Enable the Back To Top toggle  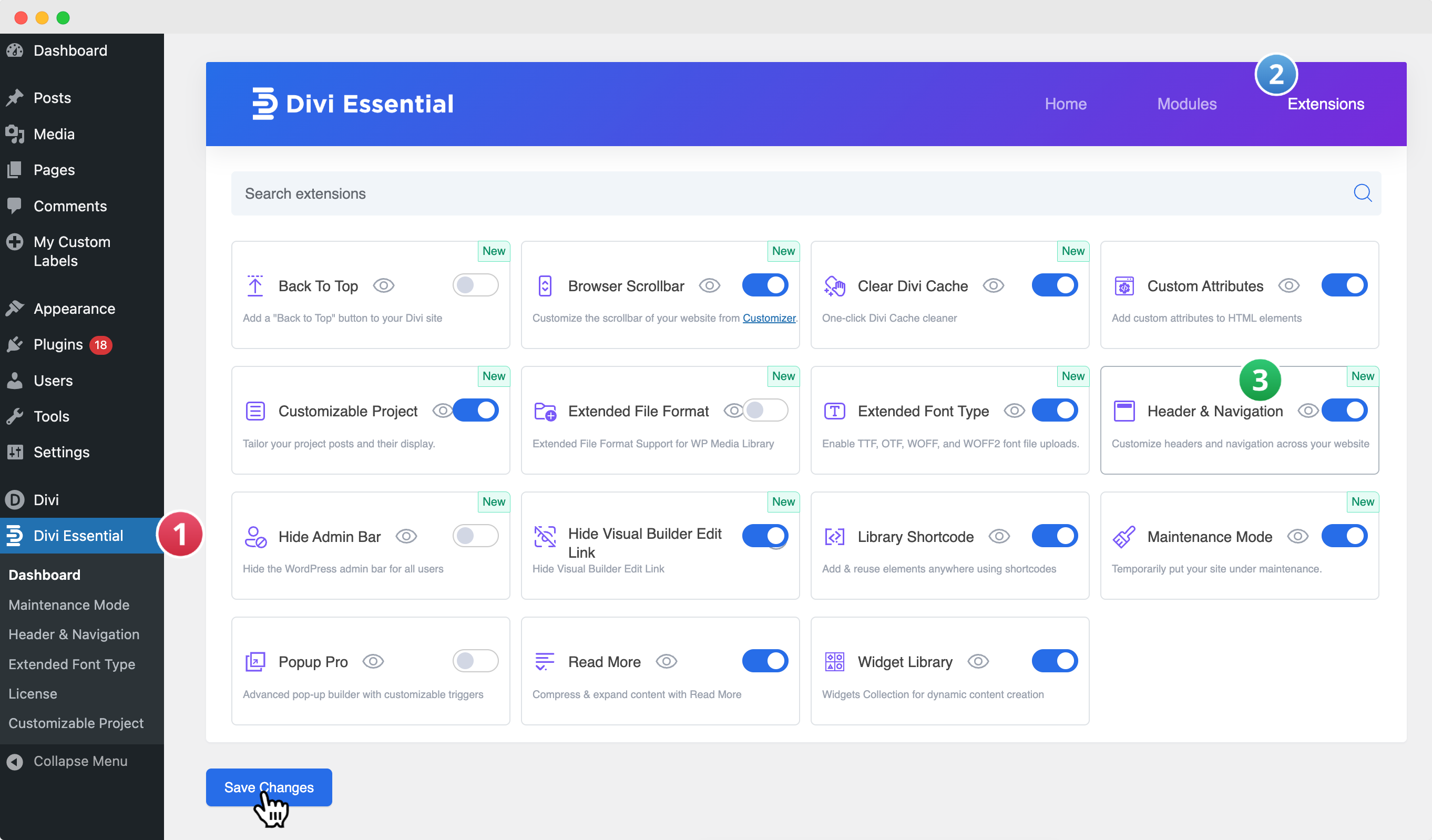[475, 285]
